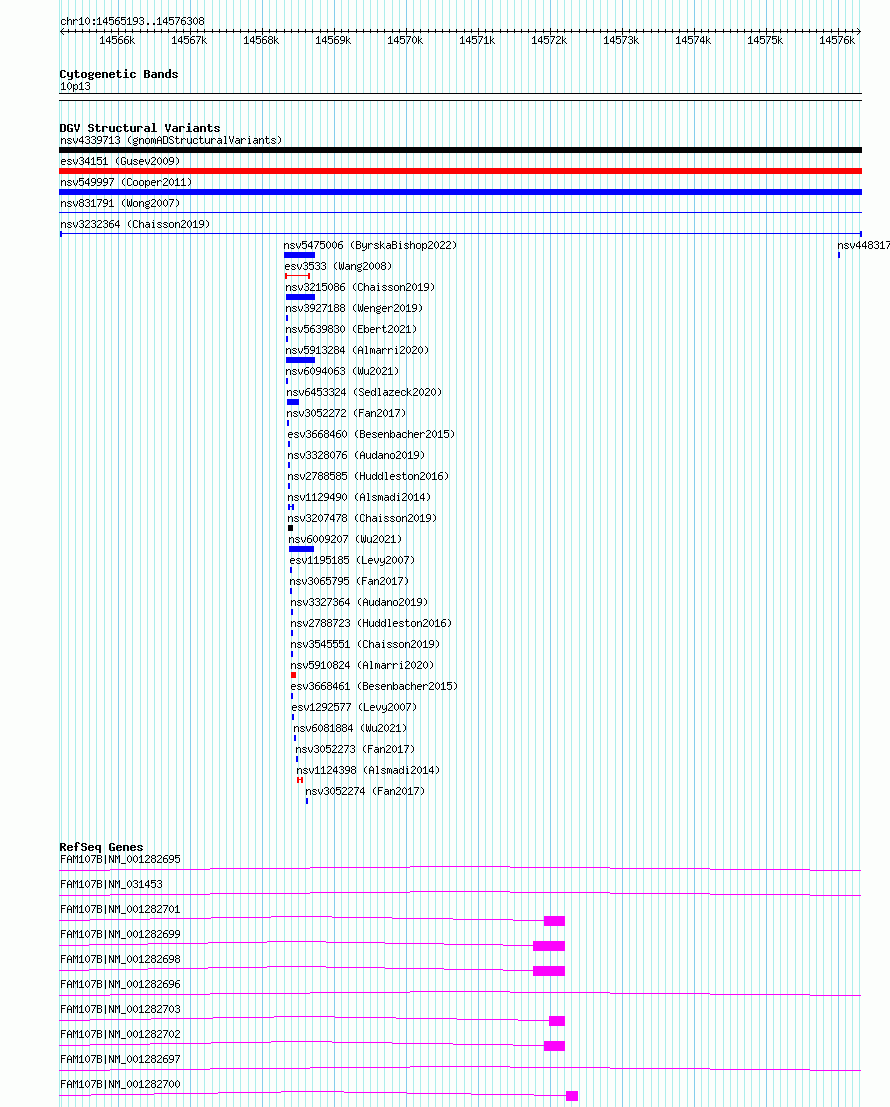
Task: Click the esv3668461 (Besenbacher2015) label
Action: [x=374, y=686]
